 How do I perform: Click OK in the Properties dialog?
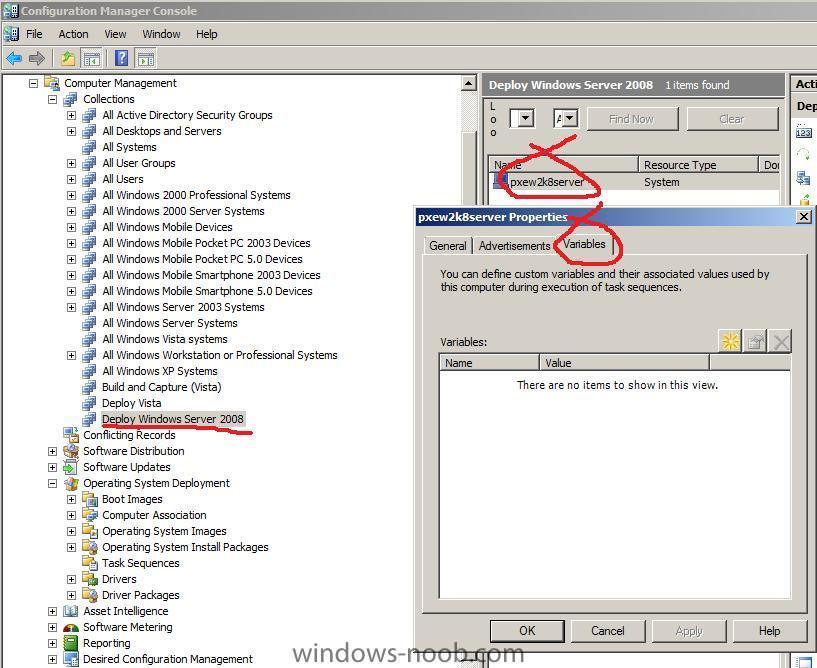point(527,630)
